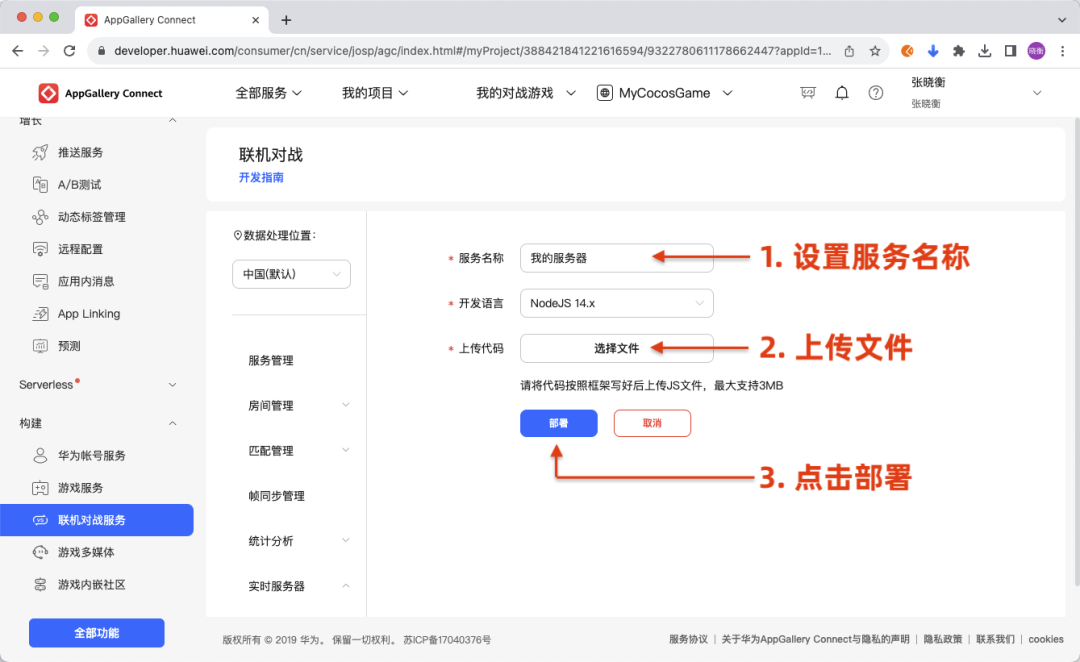Image resolution: width=1080 pixels, height=662 pixels.
Task: Click the A/B testing icon
Action: pyautogui.click(x=40, y=185)
